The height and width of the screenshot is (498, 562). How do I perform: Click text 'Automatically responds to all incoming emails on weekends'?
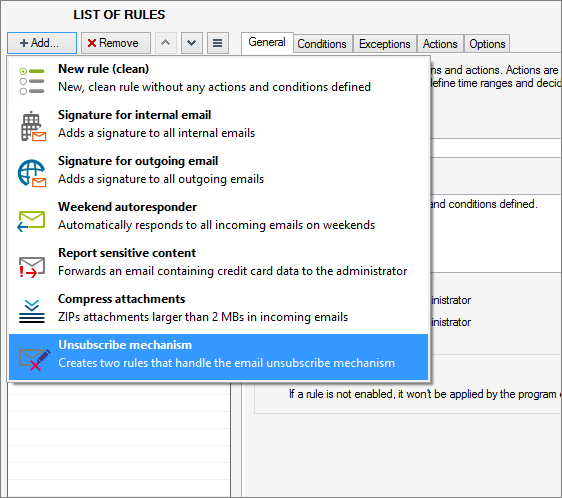tap(216, 225)
